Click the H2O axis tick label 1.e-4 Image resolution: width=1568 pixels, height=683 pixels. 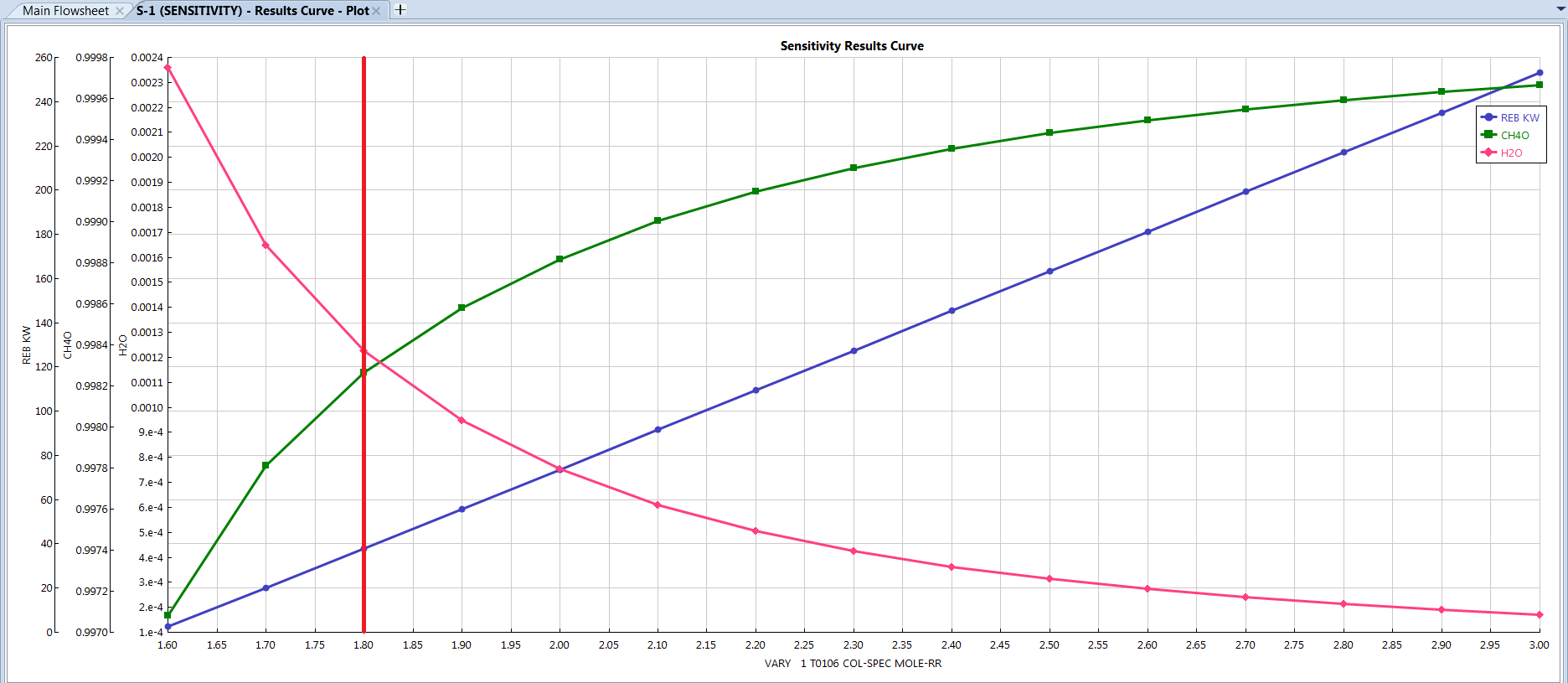coord(151,633)
